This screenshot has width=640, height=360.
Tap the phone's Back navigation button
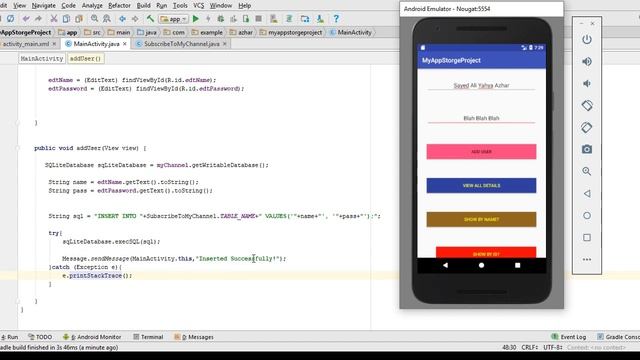[x=445, y=265]
